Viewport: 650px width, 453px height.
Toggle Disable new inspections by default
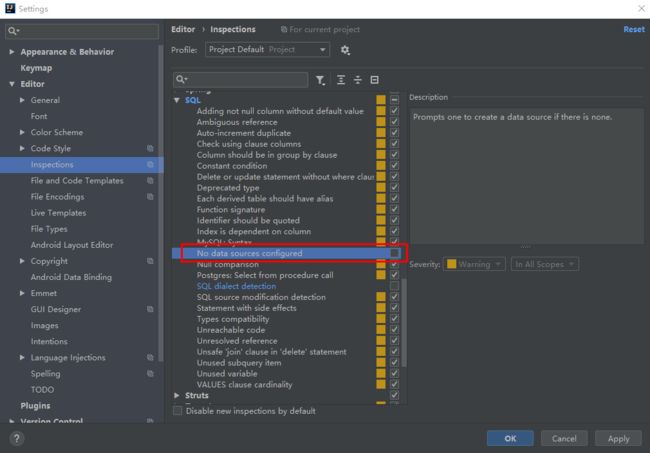pos(179,411)
